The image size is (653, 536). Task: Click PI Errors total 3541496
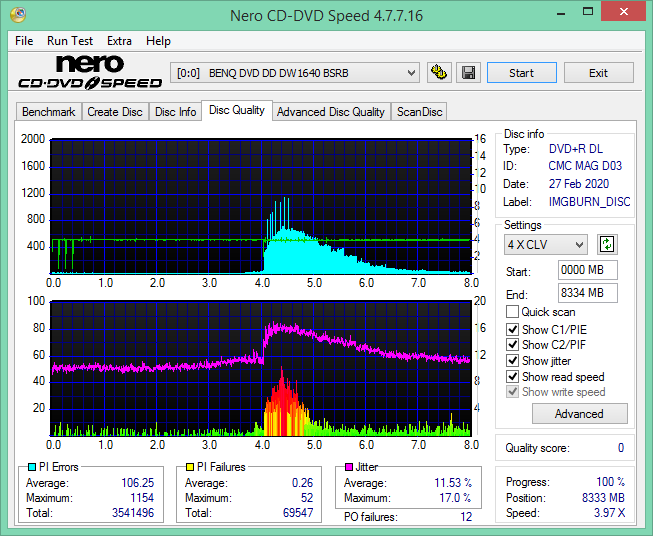(x=133, y=512)
